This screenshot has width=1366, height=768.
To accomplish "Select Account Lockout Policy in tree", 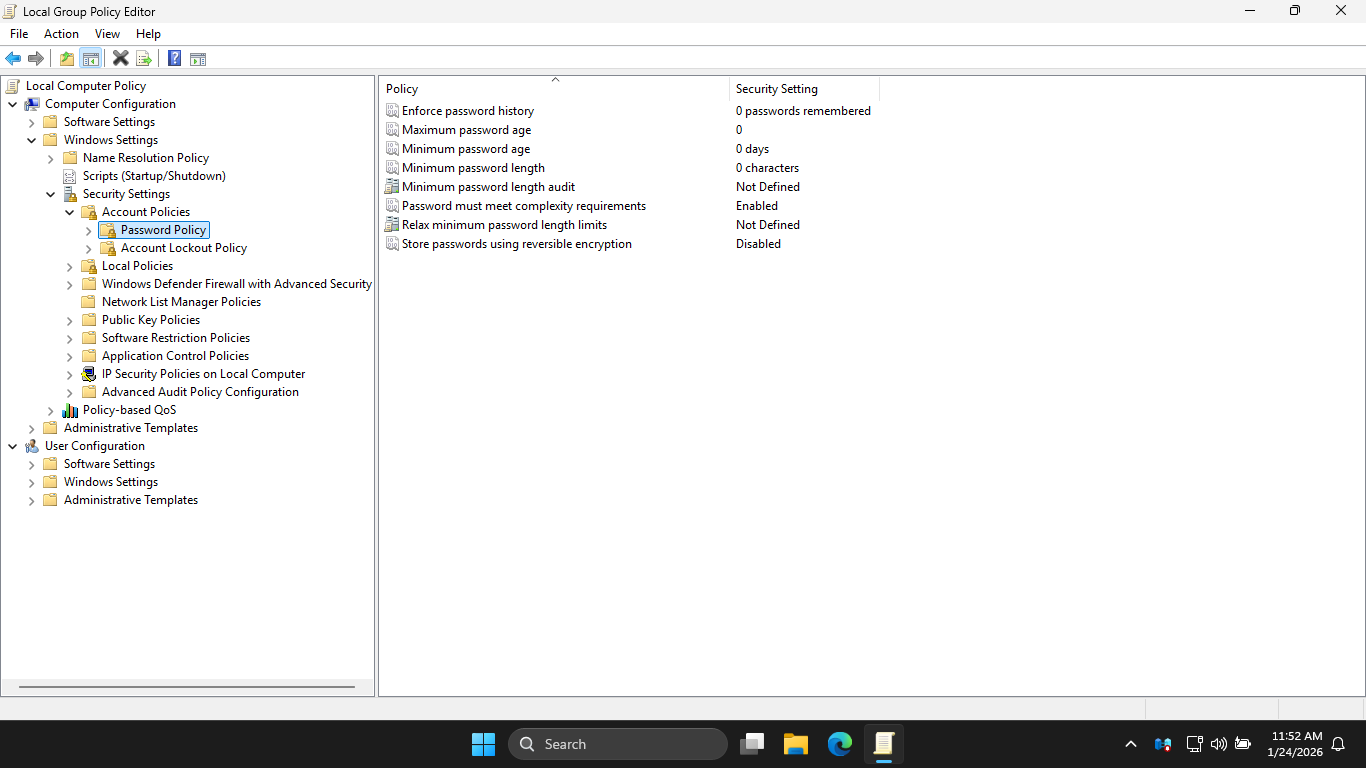I will 183,248.
